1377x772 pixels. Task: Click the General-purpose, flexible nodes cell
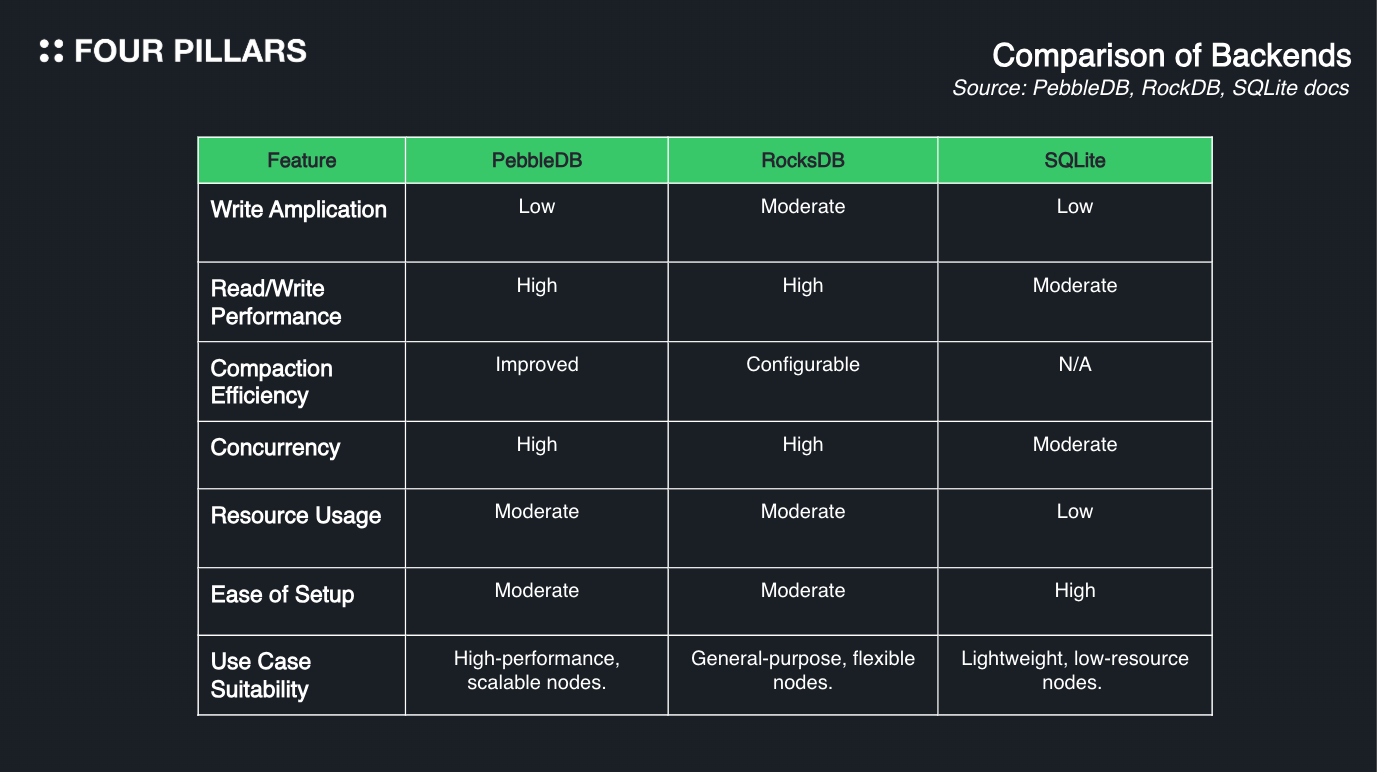click(803, 671)
